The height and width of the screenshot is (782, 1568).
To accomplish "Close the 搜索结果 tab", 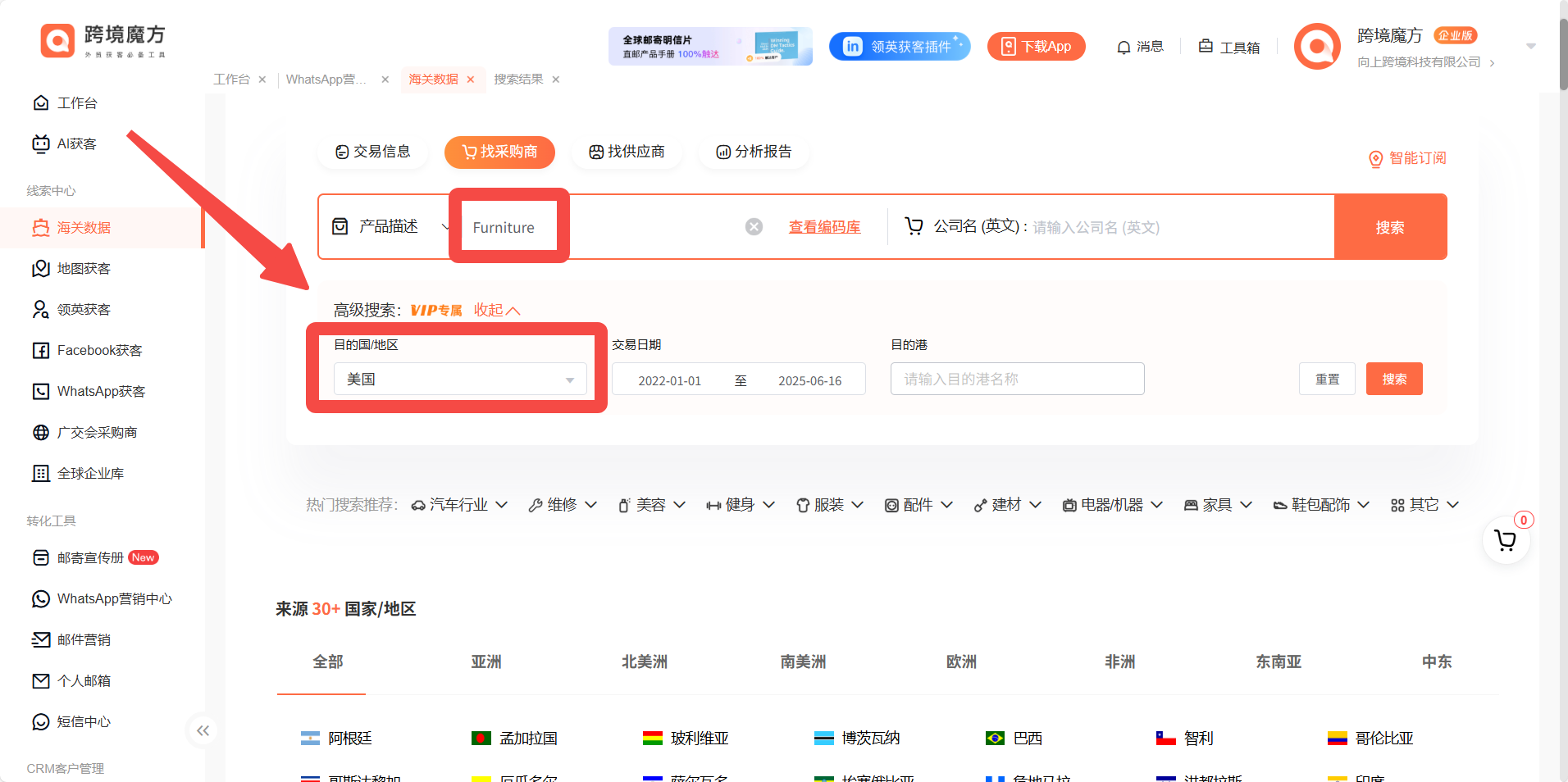I will tap(556, 80).
